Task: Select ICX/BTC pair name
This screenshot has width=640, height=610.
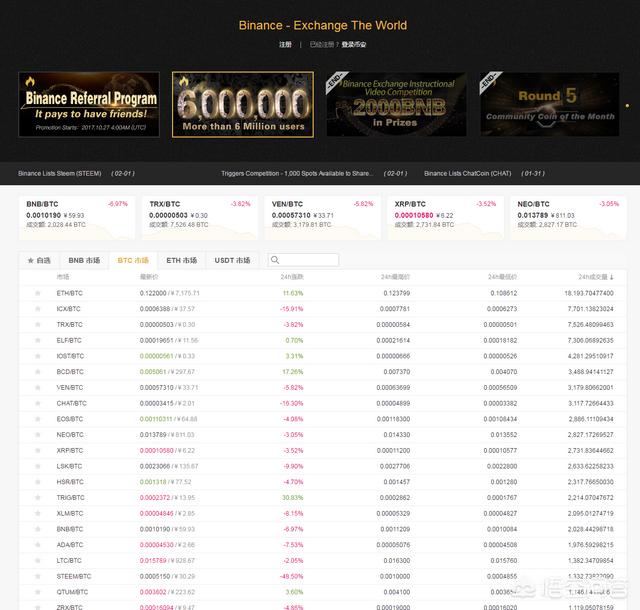Action: pyautogui.click(x=69, y=309)
